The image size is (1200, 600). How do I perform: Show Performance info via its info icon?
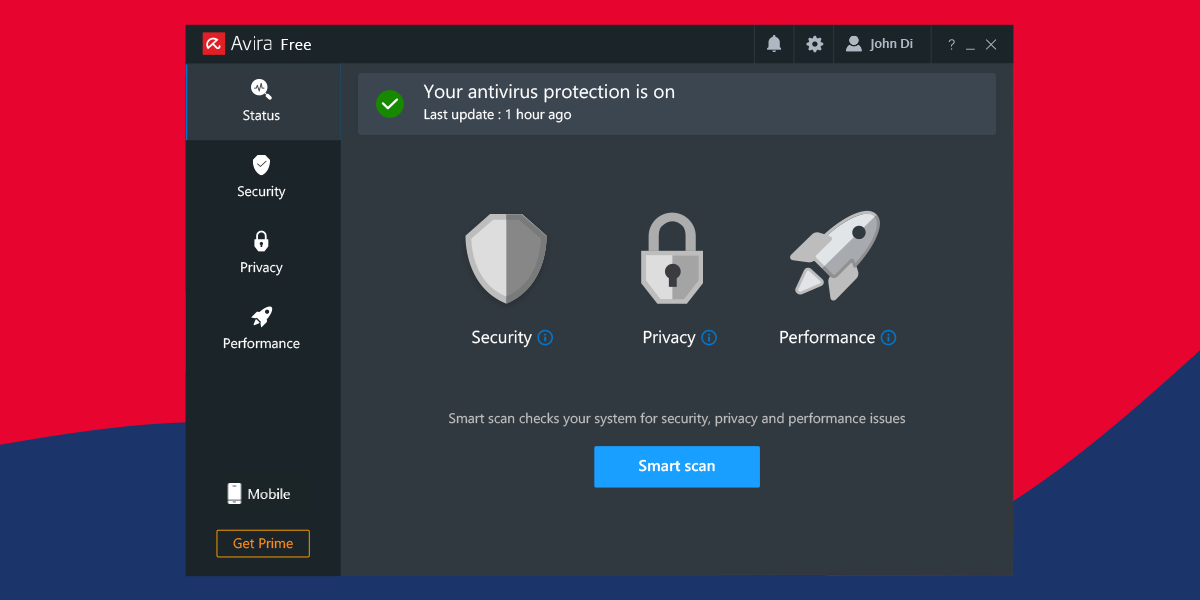888,338
